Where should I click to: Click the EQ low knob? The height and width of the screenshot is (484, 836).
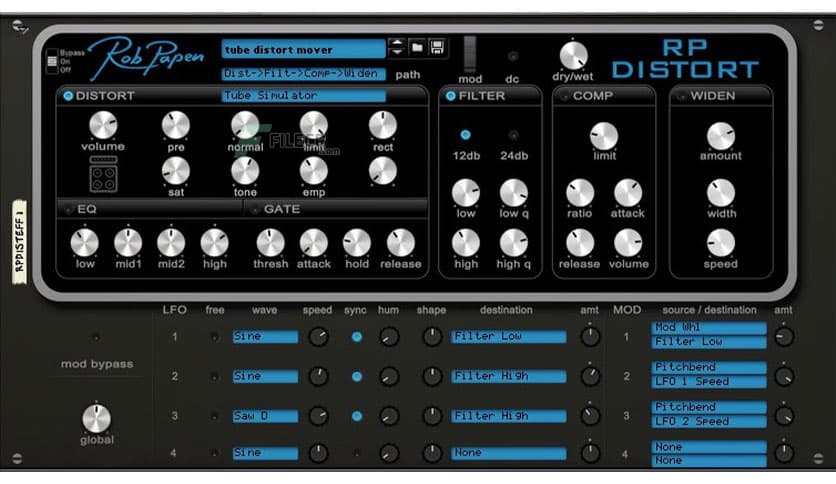[x=85, y=243]
